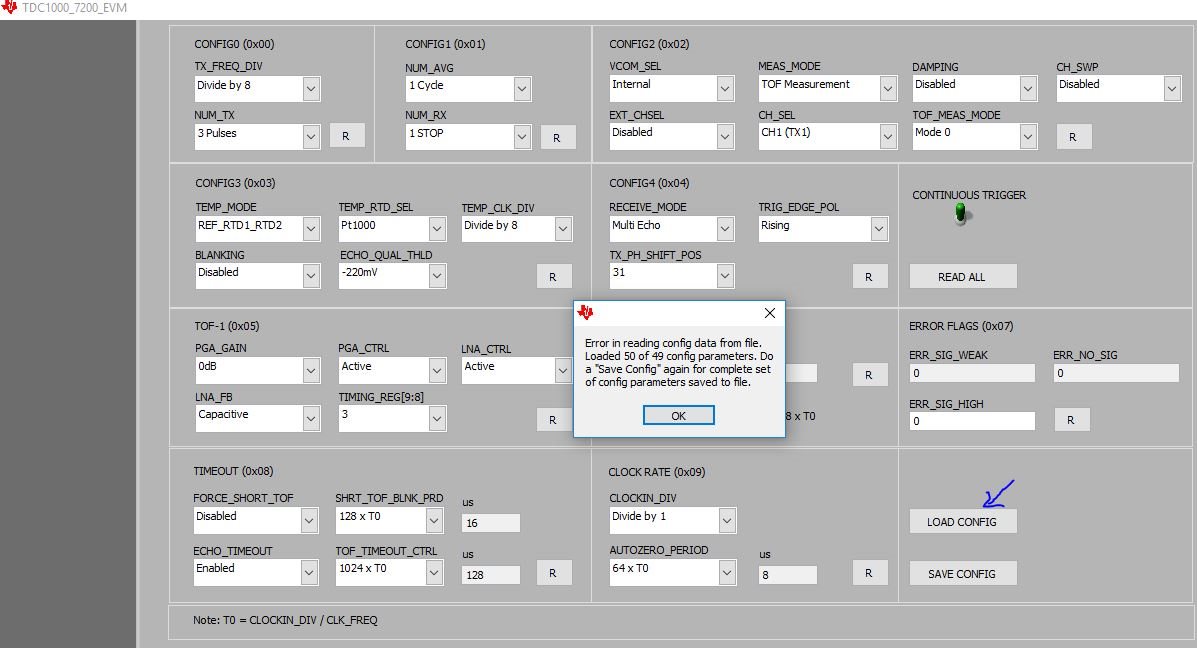Click SAVE CONFIG to store parameters
The height and width of the screenshot is (648, 1197).
pos(962,573)
